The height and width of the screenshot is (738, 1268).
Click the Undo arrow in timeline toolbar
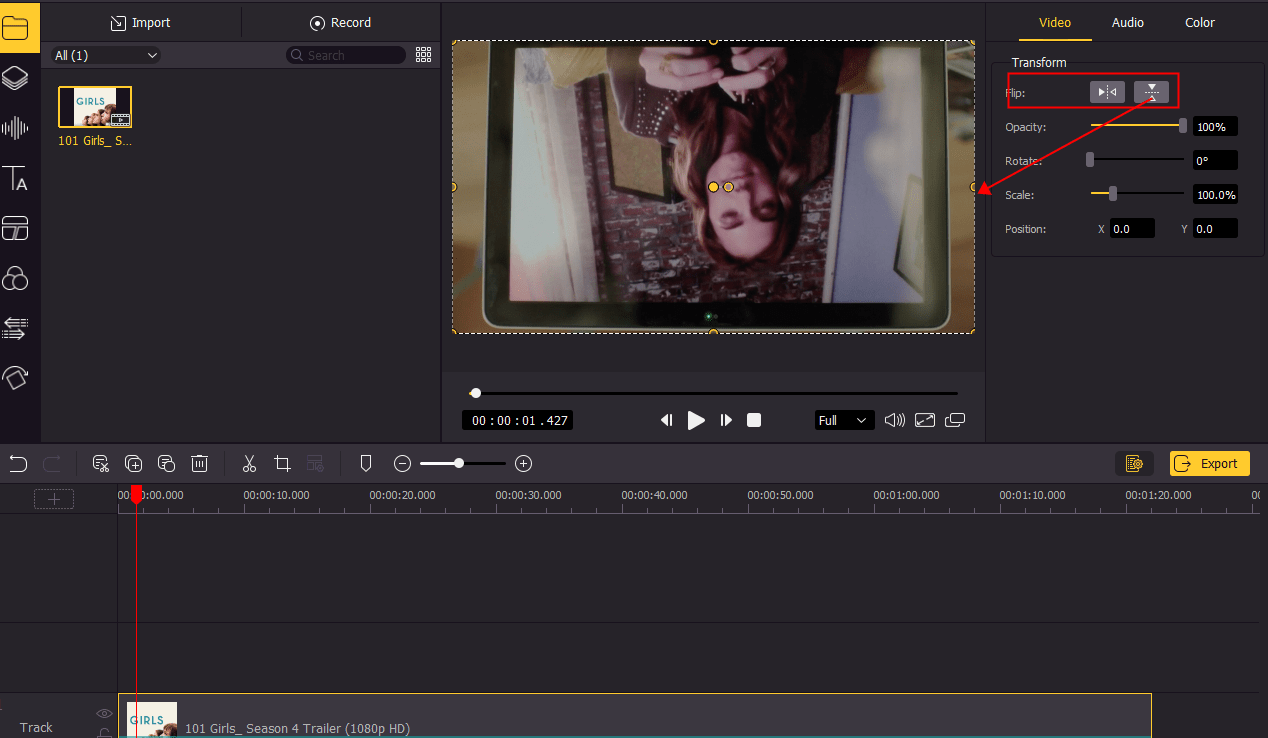[18, 463]
